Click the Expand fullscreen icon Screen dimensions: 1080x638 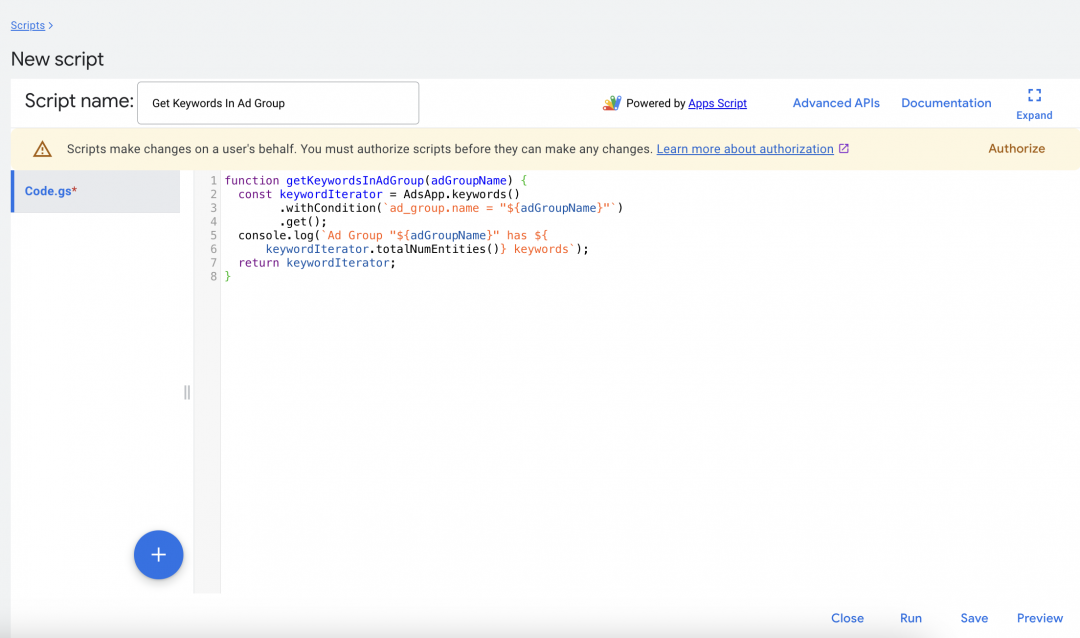pos(1034,95)
